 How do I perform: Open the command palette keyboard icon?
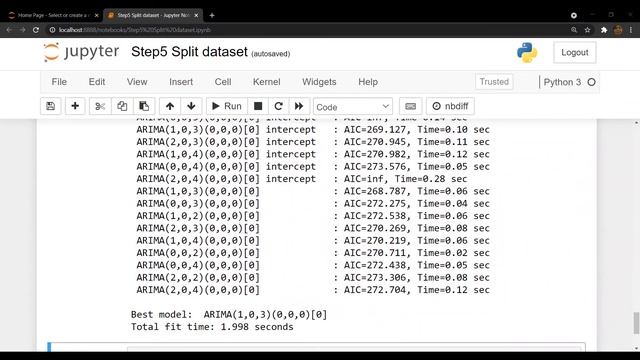pyautogui.click(x=410, y=106)
